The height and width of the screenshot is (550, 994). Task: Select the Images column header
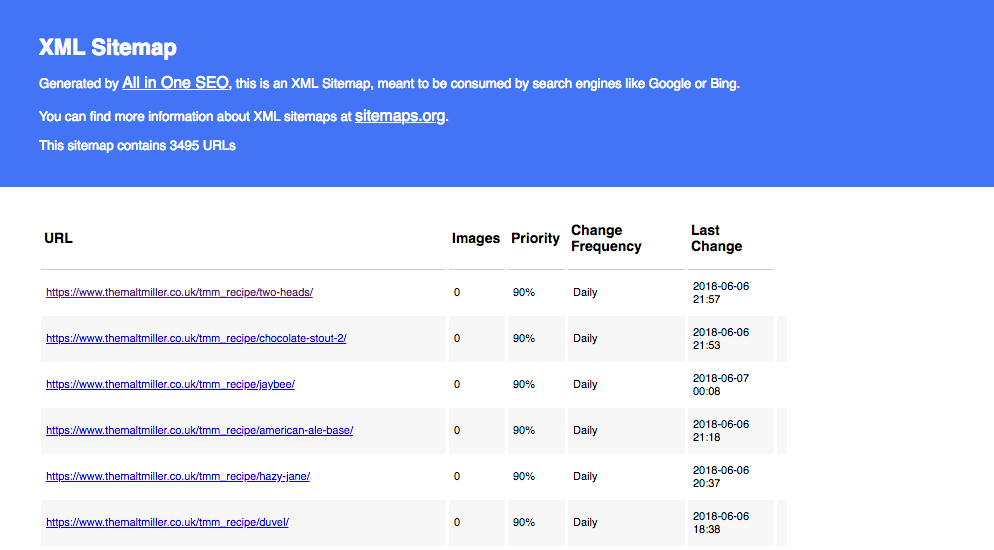475,239
